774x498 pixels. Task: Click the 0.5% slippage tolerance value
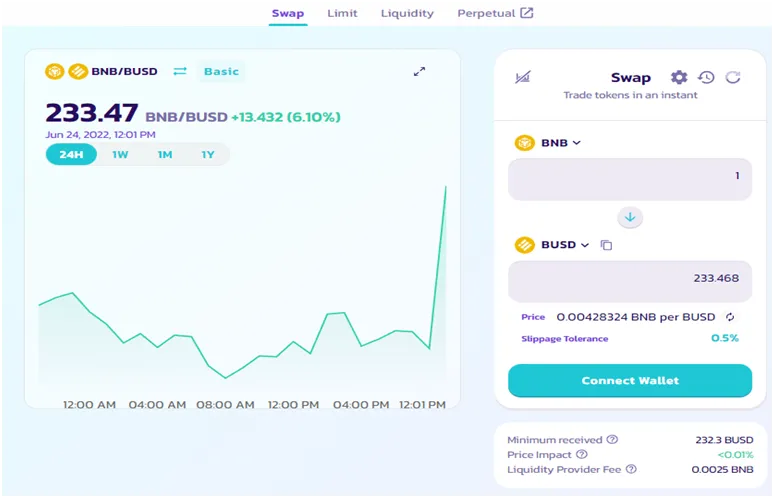click(x=725, y=338)
